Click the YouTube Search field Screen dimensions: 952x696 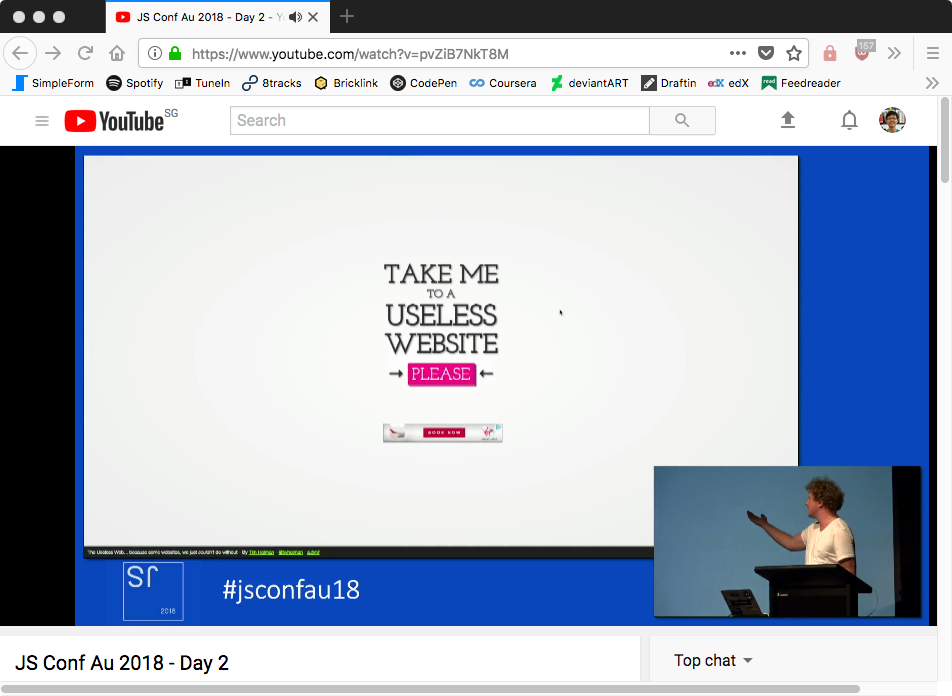[440, 120]
